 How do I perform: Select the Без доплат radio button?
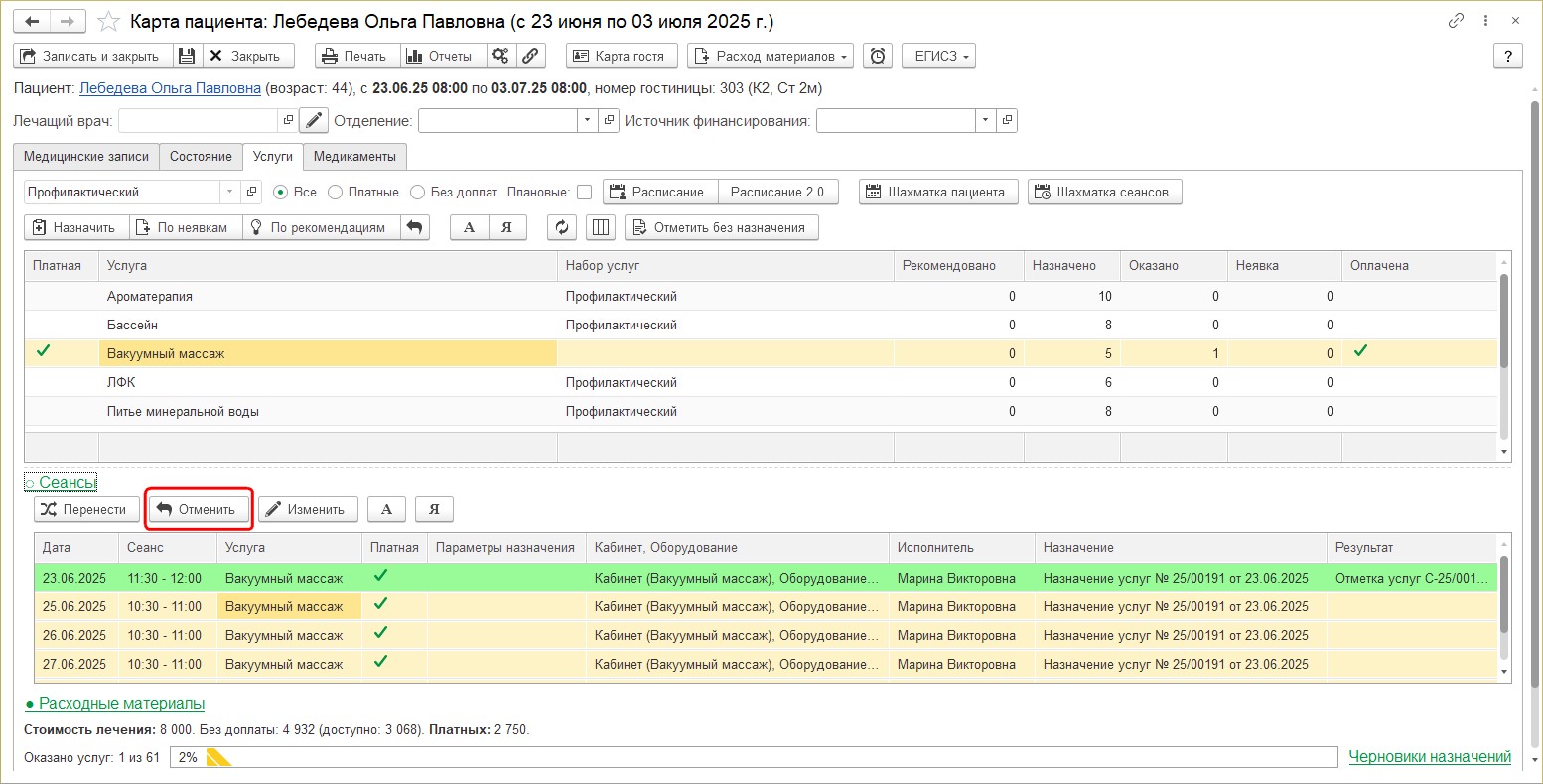click(x=418, y=193)
